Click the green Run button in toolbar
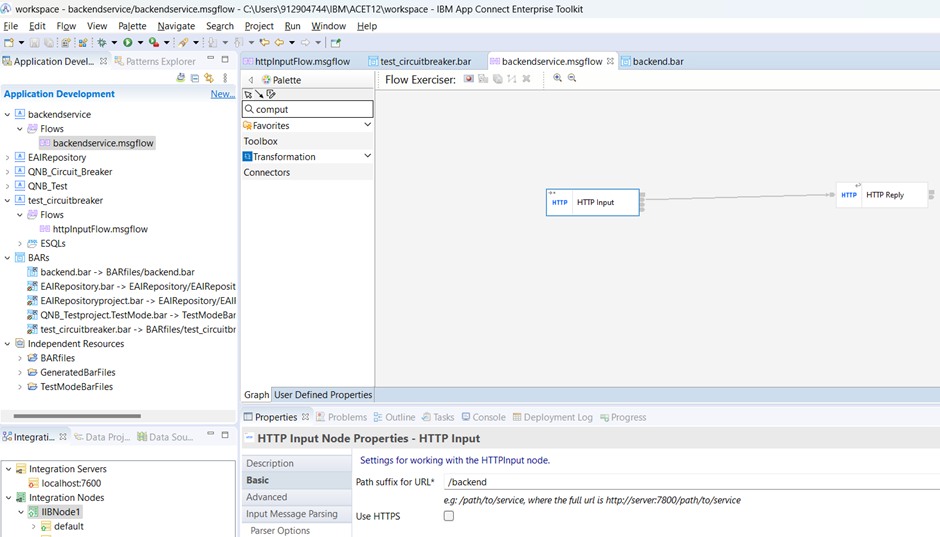Image resolution: width=940 pixels, height=537 pixels. pyautogui.click(x=128, y=43)
